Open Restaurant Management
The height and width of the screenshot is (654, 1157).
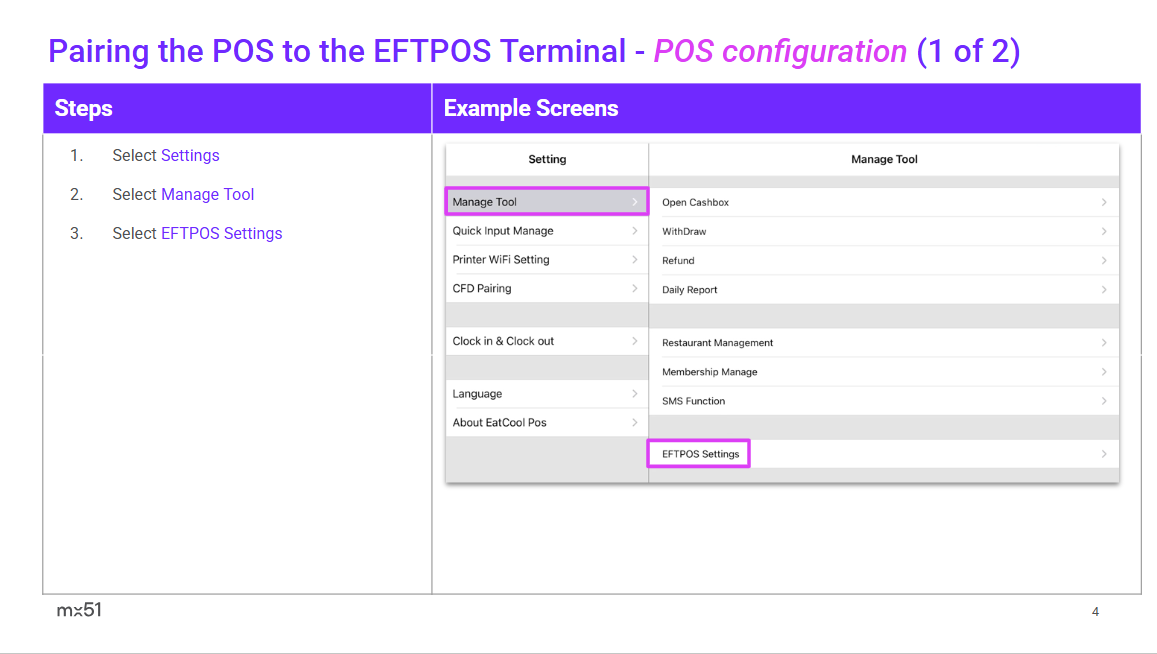[x=718, y=343]
